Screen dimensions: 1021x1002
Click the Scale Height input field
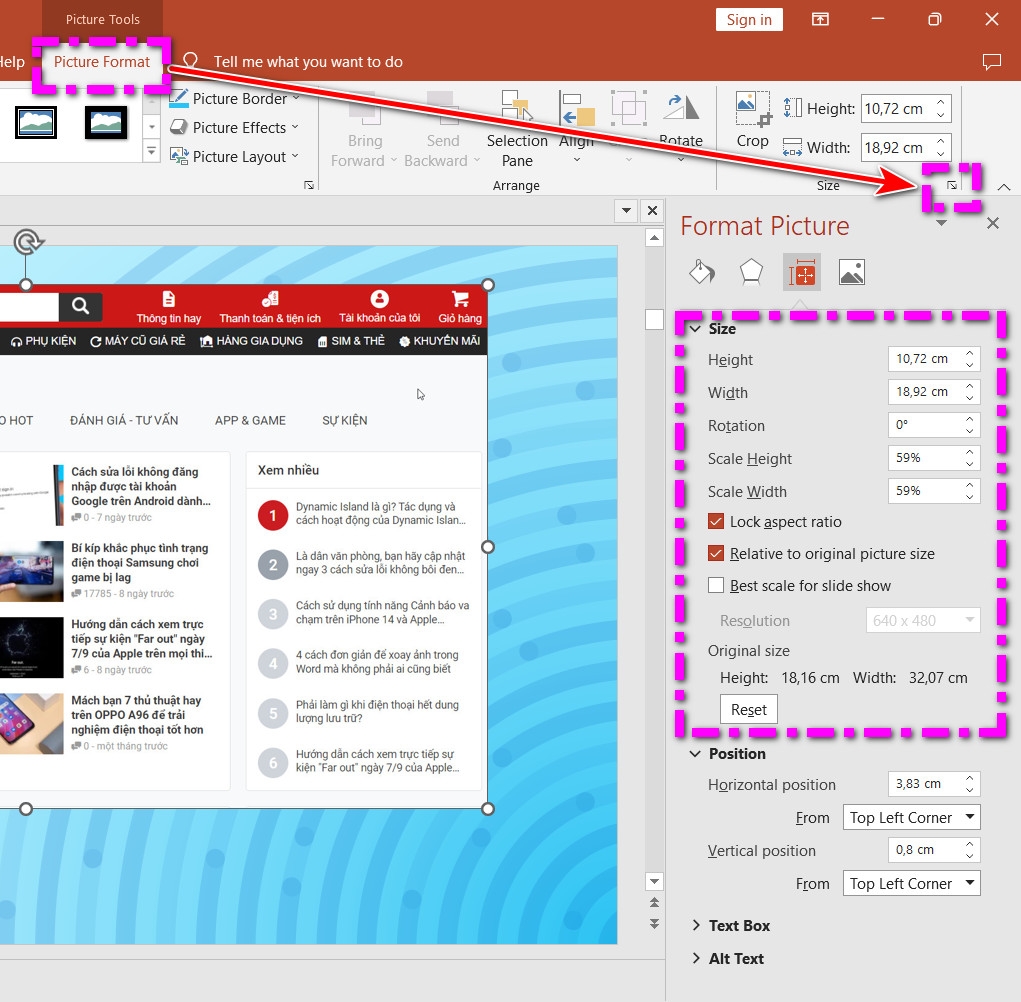click(927, 457)
